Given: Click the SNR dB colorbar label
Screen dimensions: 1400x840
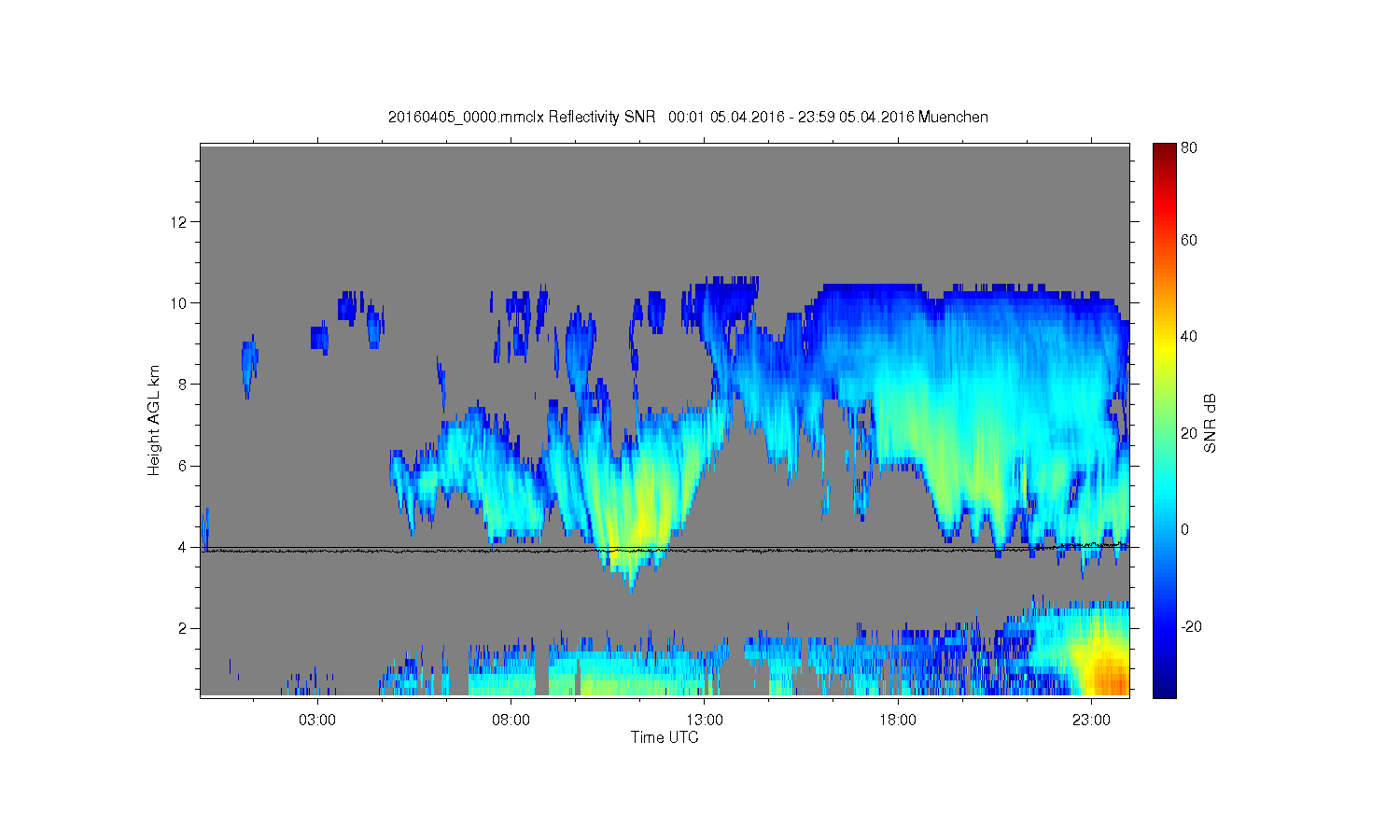Looking at the screenshot, I should coord(1210,424).
